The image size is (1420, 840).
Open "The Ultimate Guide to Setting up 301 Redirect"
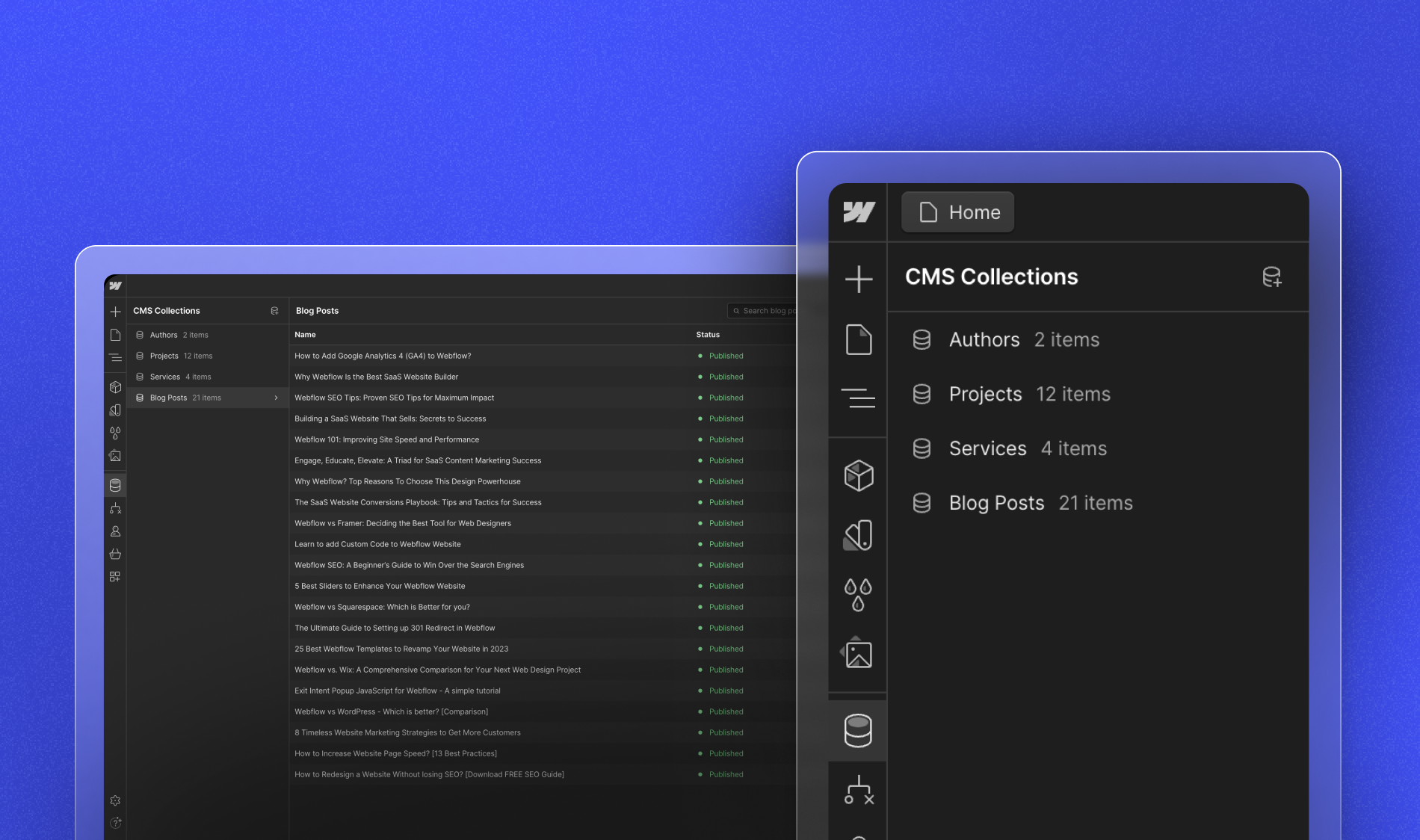click(395, 628)
